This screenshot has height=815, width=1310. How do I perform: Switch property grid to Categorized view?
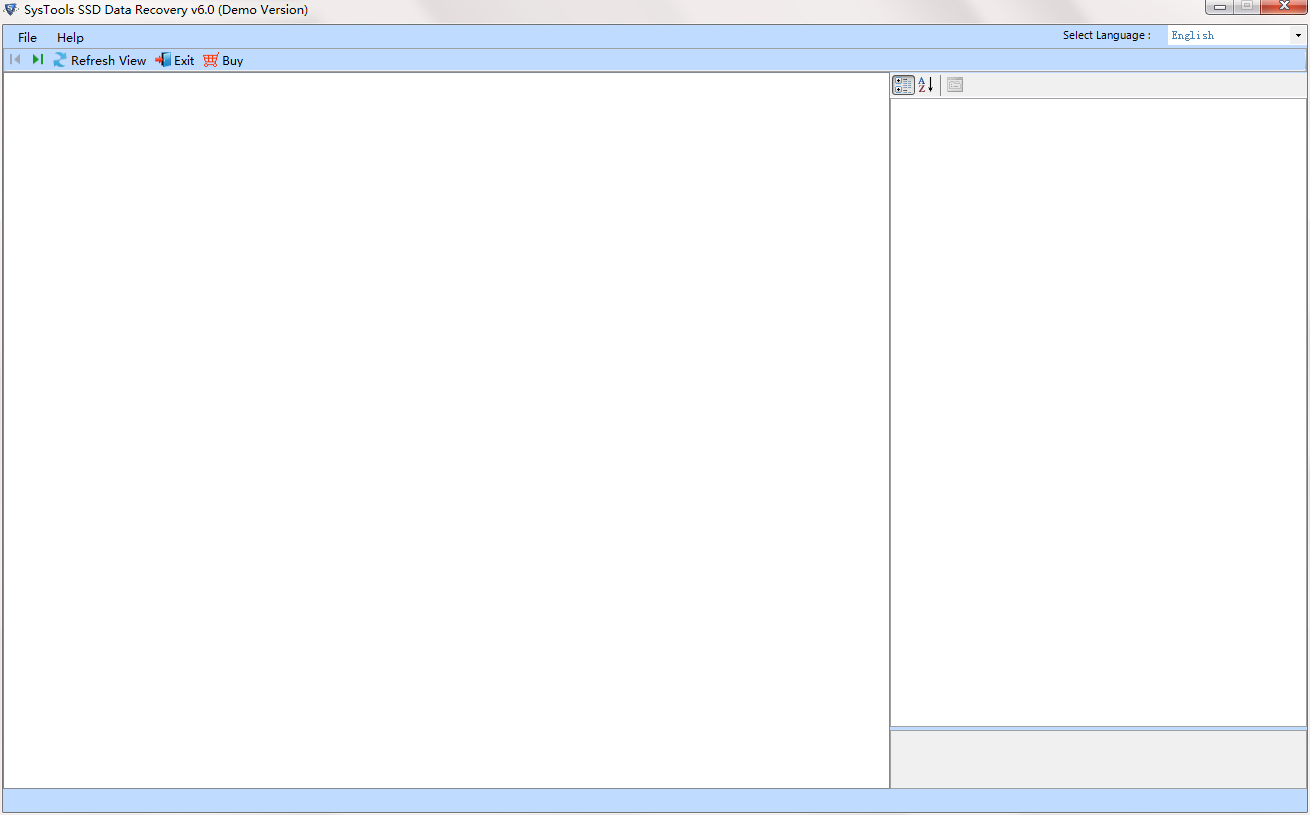(x=903, y=85)
